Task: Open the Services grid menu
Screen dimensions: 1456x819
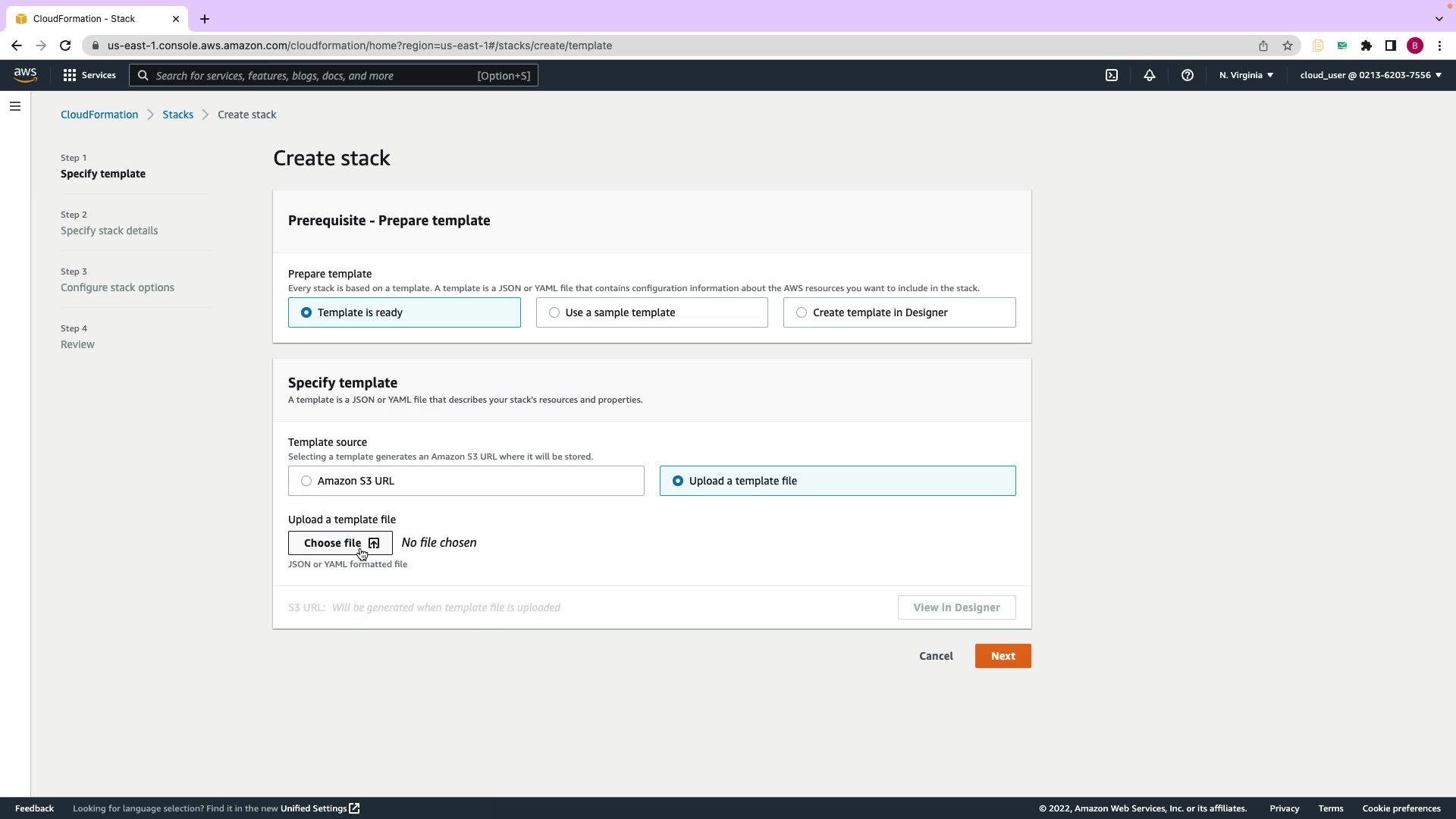Action: (x=89, y=75)
